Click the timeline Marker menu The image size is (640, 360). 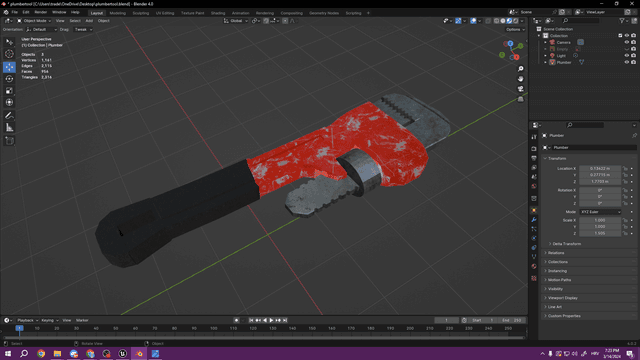(x=82, y=320)
